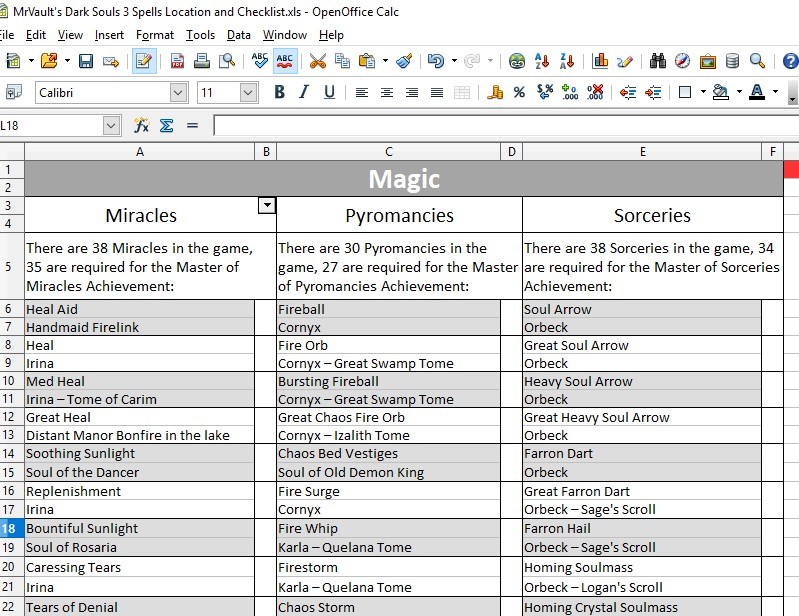Toggle Edit File mode
Screen dimensions: 799x616
pyautogui.click(x=144, y=61)
